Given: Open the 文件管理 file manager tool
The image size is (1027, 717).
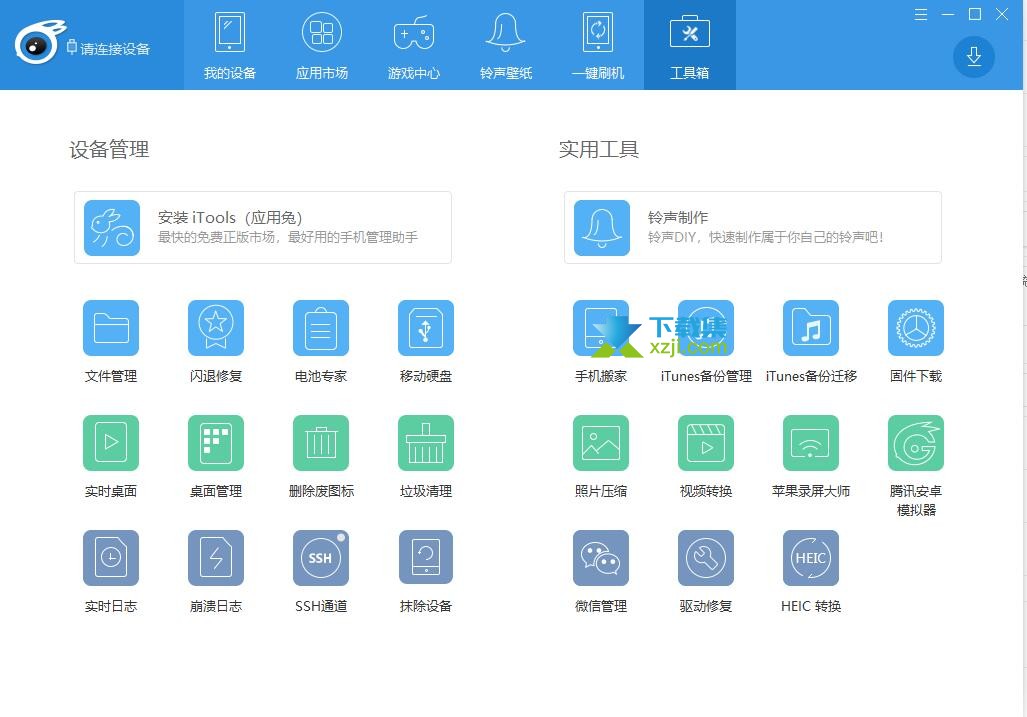Looking at the screenshot, I should click(111, 328).
